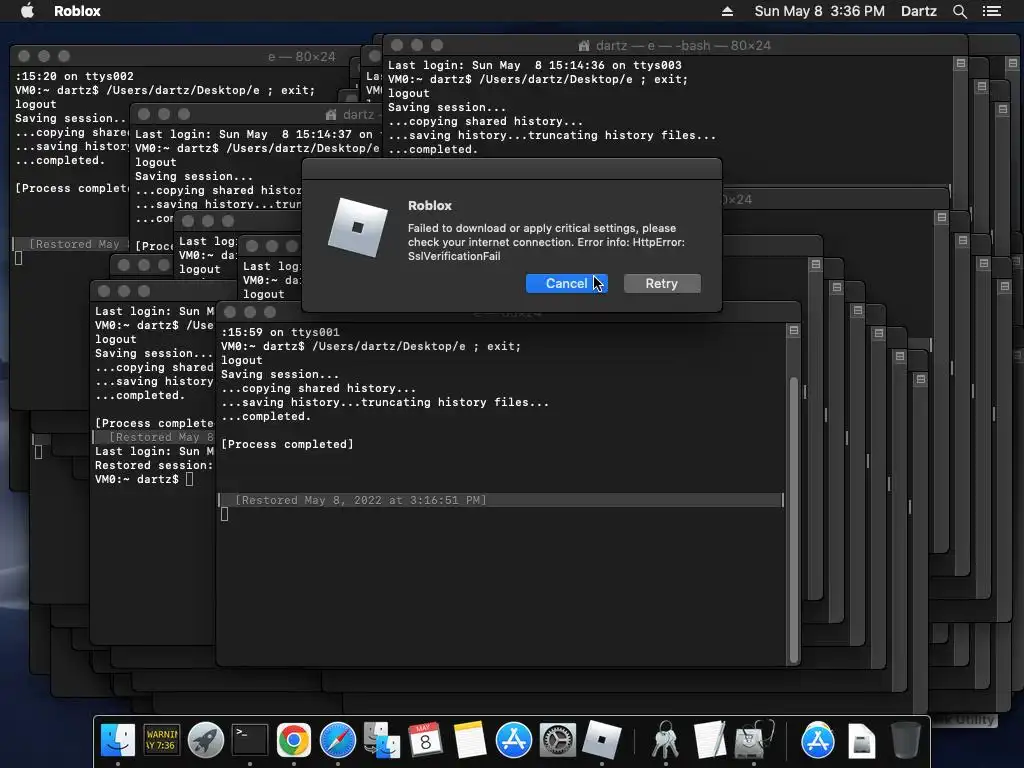Click the scroll indicator icon in the ttys003 terminal
Image resolution: width=1024 pixels, height=768 pixels.
[x=960, y=63]
